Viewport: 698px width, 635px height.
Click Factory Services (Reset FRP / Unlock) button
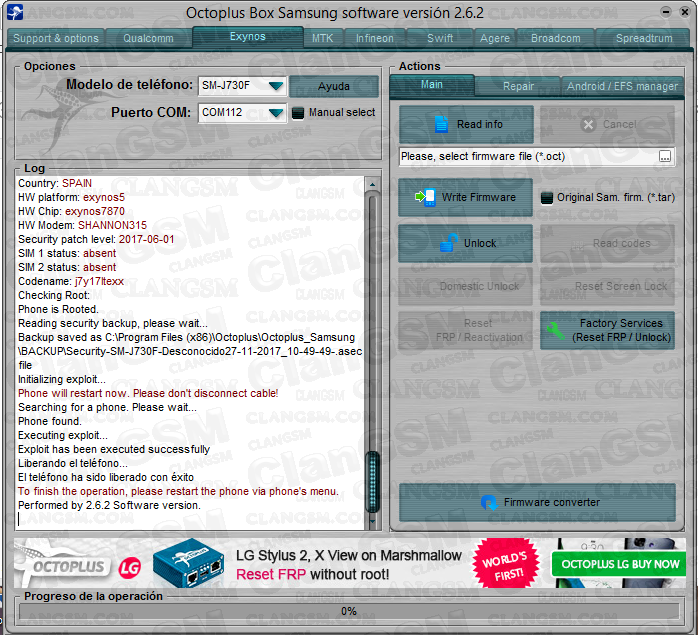(x=608, y=330)
